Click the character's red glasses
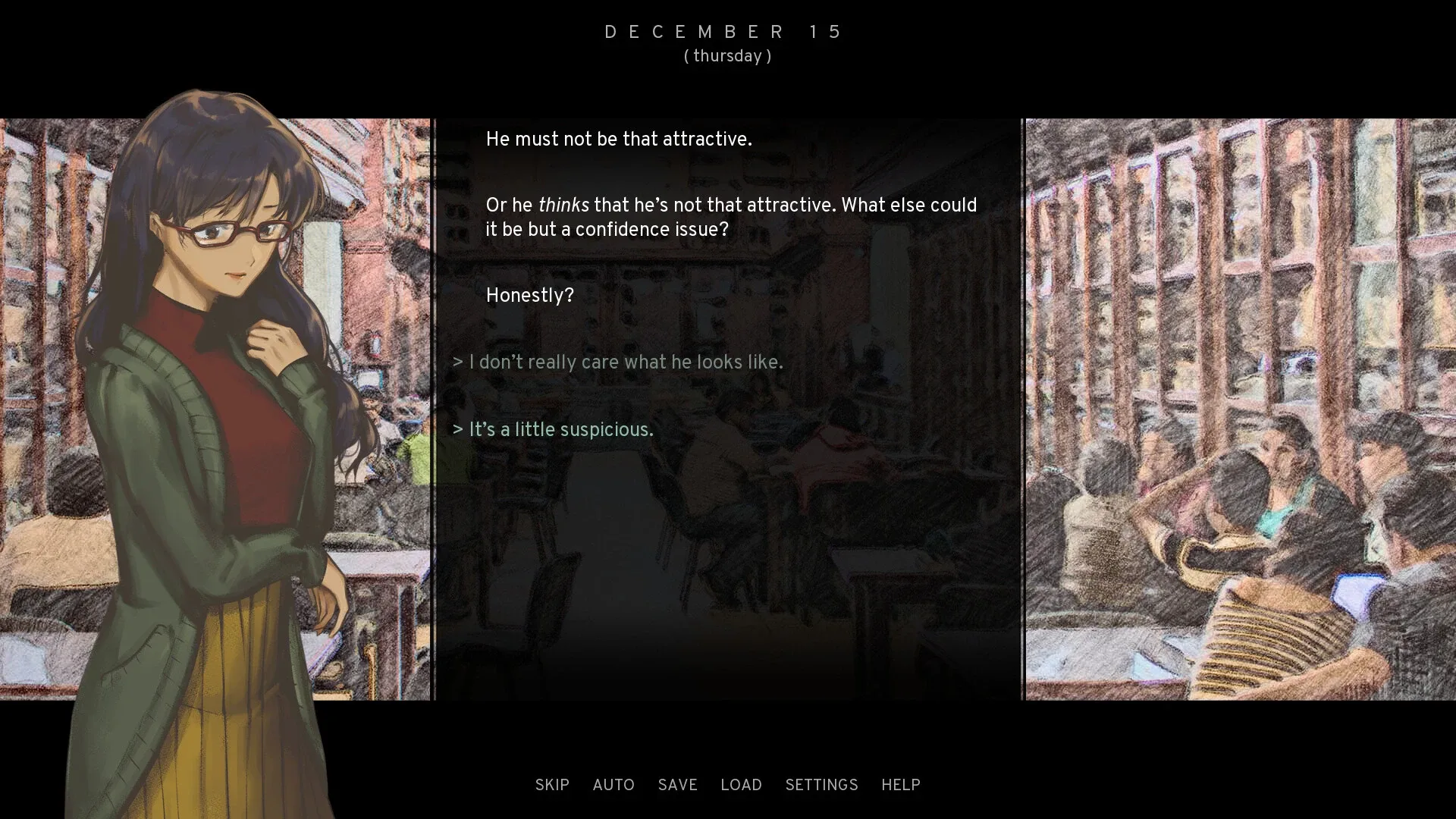This screenshot has height=819, width=1456. click(226, 232)
